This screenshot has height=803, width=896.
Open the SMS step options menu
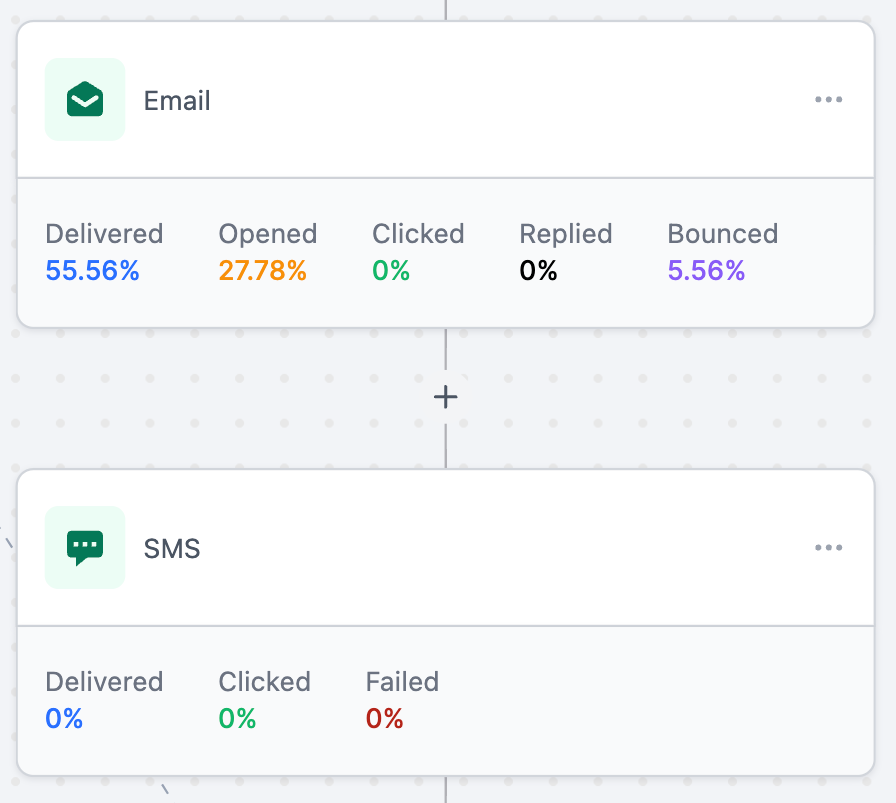pos(828,547)
